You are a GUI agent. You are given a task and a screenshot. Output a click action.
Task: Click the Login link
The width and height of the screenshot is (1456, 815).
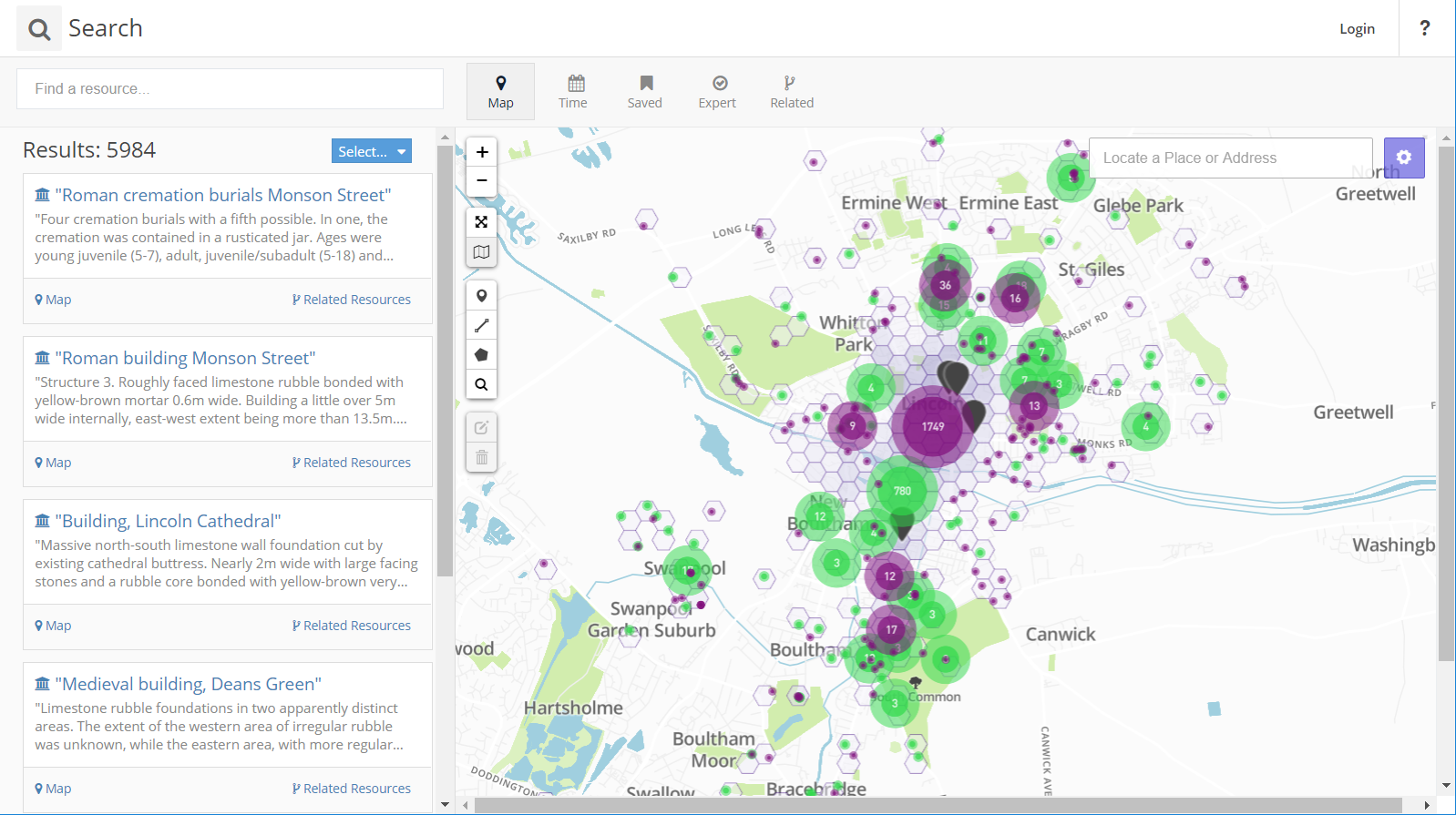pyautogui.click(x=1357, y=29)
